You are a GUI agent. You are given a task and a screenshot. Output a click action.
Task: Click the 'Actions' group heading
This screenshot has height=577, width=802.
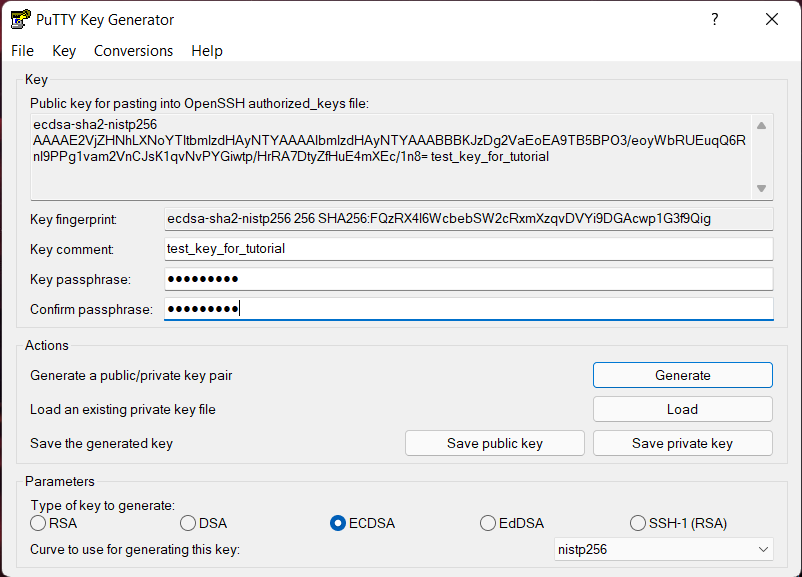47,345
